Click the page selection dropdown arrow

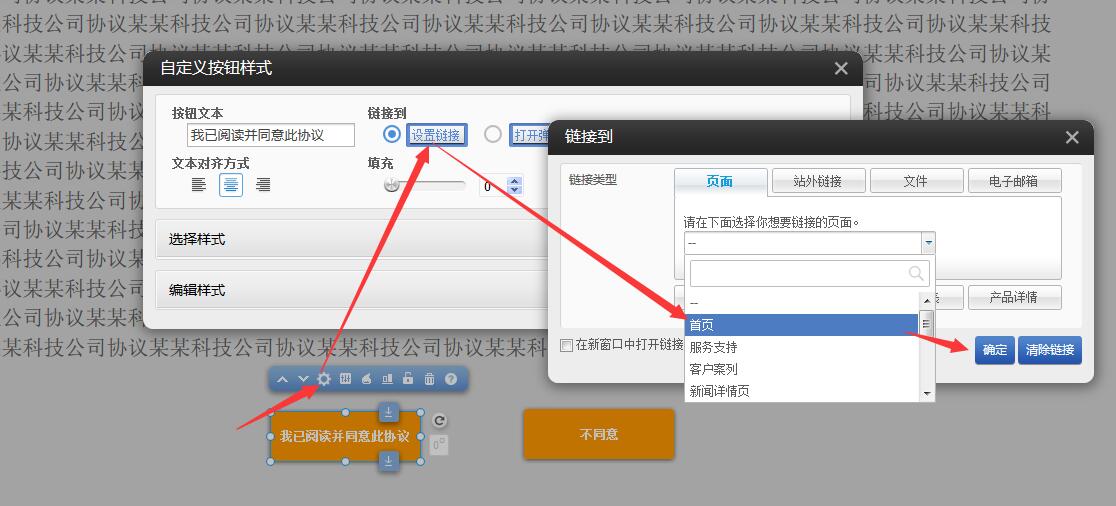coord(928,242)
